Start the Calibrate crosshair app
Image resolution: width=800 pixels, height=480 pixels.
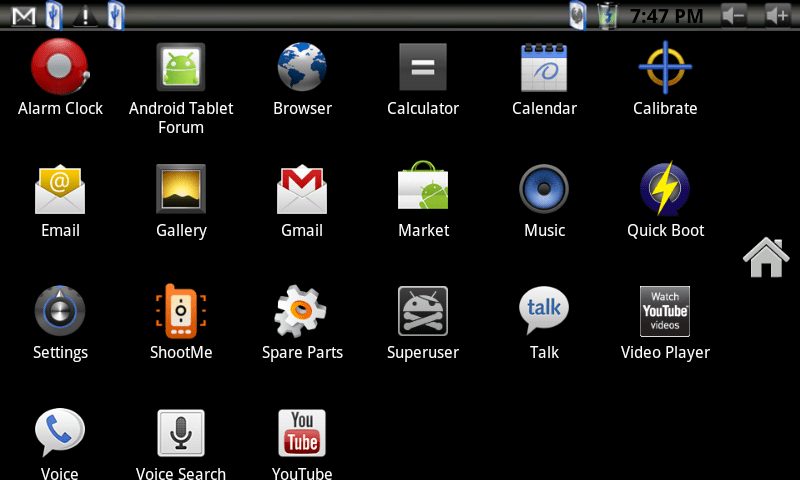point(665,67)
